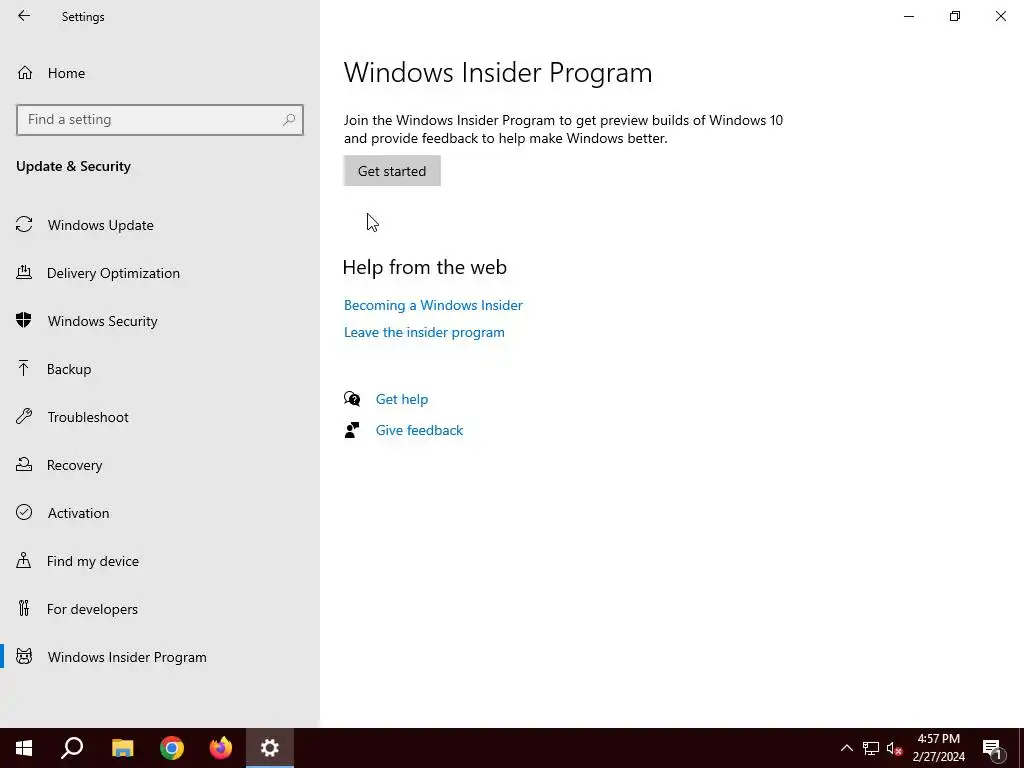
Task: Launch File Explorer from taskbar
Action: pyautogui.click(x=122, y=748)
